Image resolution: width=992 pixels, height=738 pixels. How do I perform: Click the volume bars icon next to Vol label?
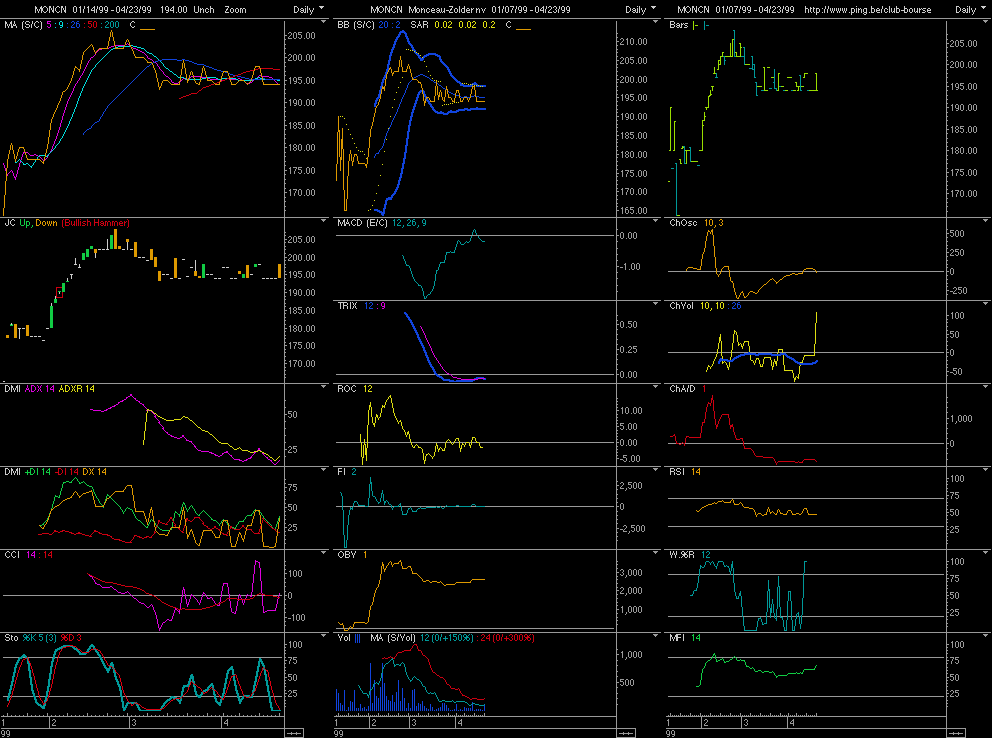click(x=357, y=638)
